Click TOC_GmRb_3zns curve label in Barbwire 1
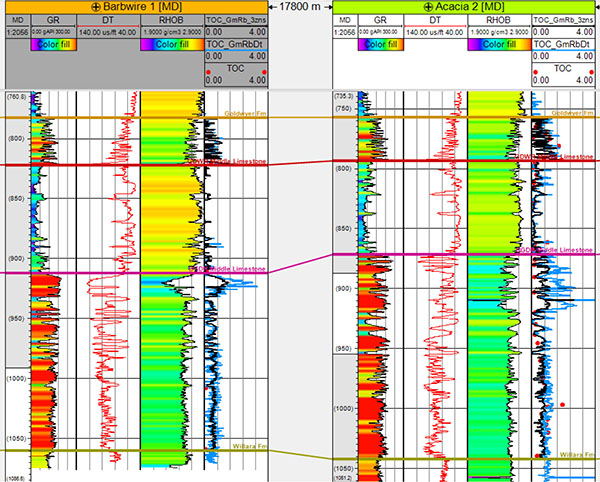This screenshot has width=600, height=482. tap(236, 19)
